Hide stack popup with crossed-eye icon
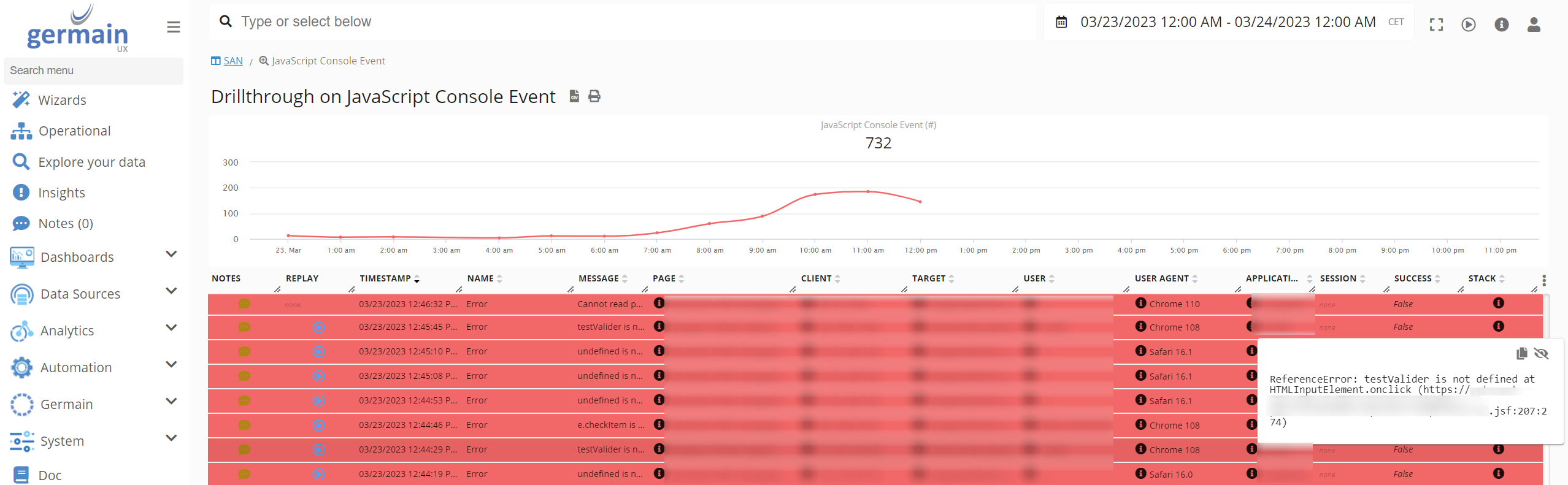 (1541, 353)
